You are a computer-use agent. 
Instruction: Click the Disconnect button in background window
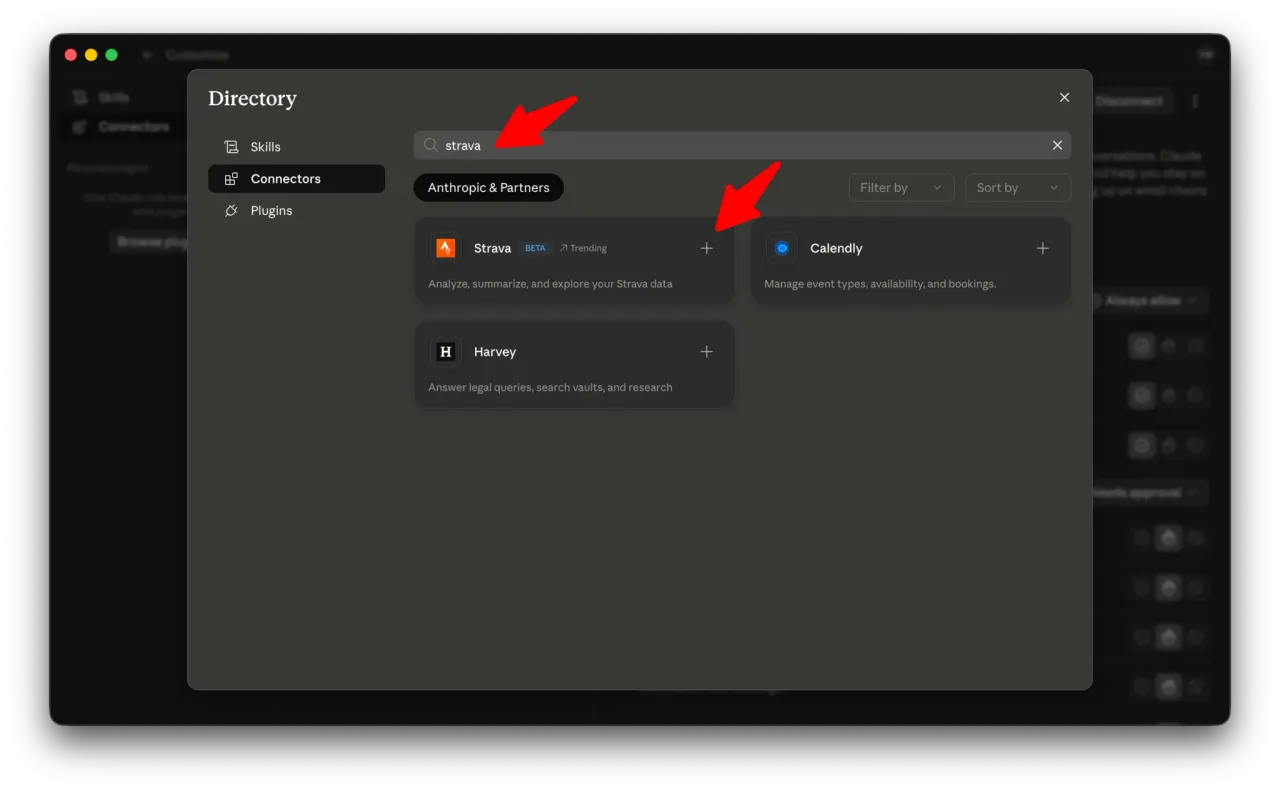(1131, 101)
